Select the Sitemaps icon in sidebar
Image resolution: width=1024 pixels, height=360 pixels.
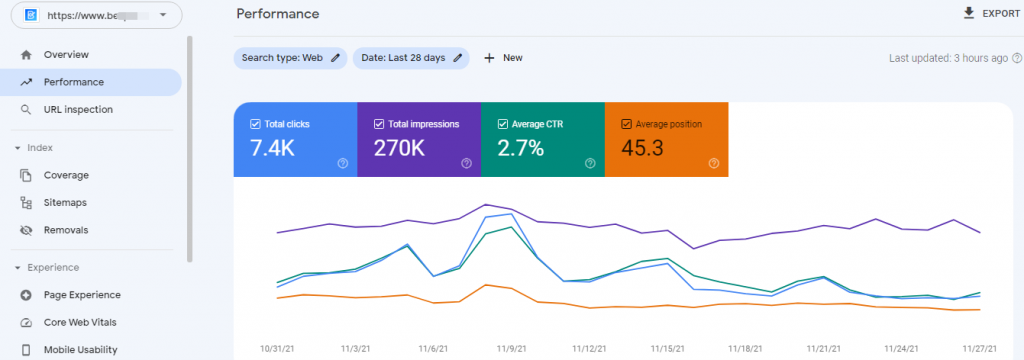(26, 203)
